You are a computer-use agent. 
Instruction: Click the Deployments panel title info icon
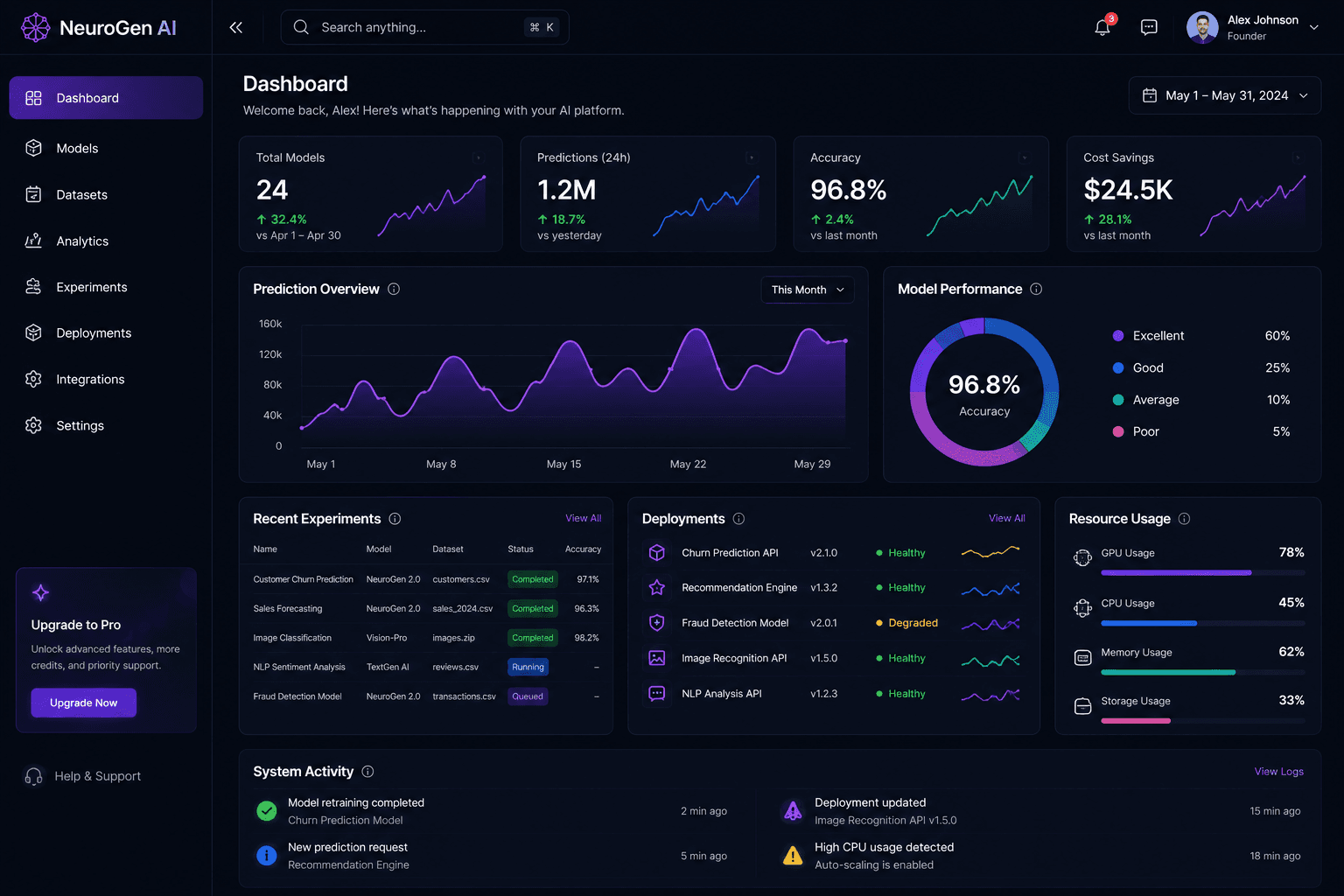point(738,519)
